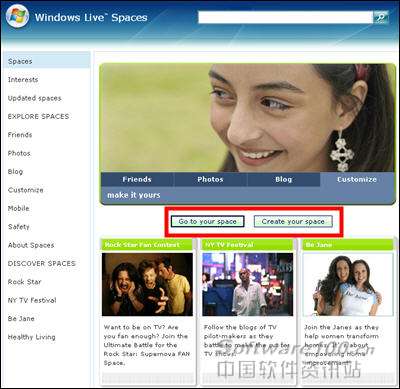Select the Blog banner tab
Viewport: 400px width, 389px height.
point(284,179)
